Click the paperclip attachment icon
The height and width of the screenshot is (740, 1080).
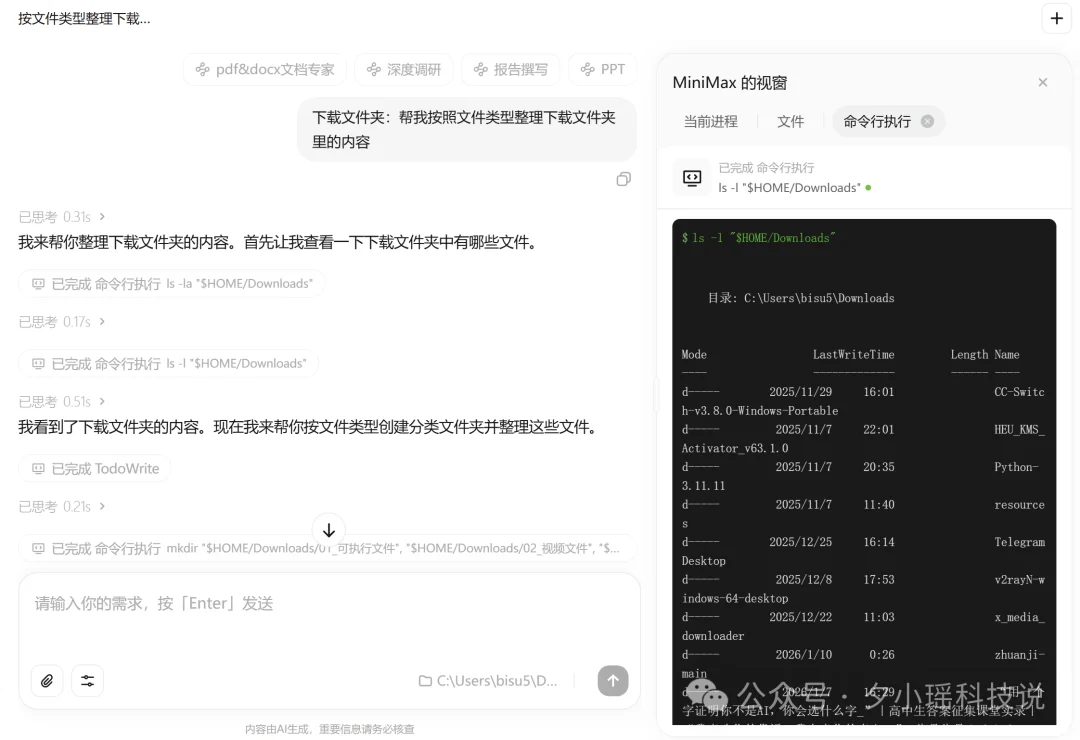[x=46, y=680]
